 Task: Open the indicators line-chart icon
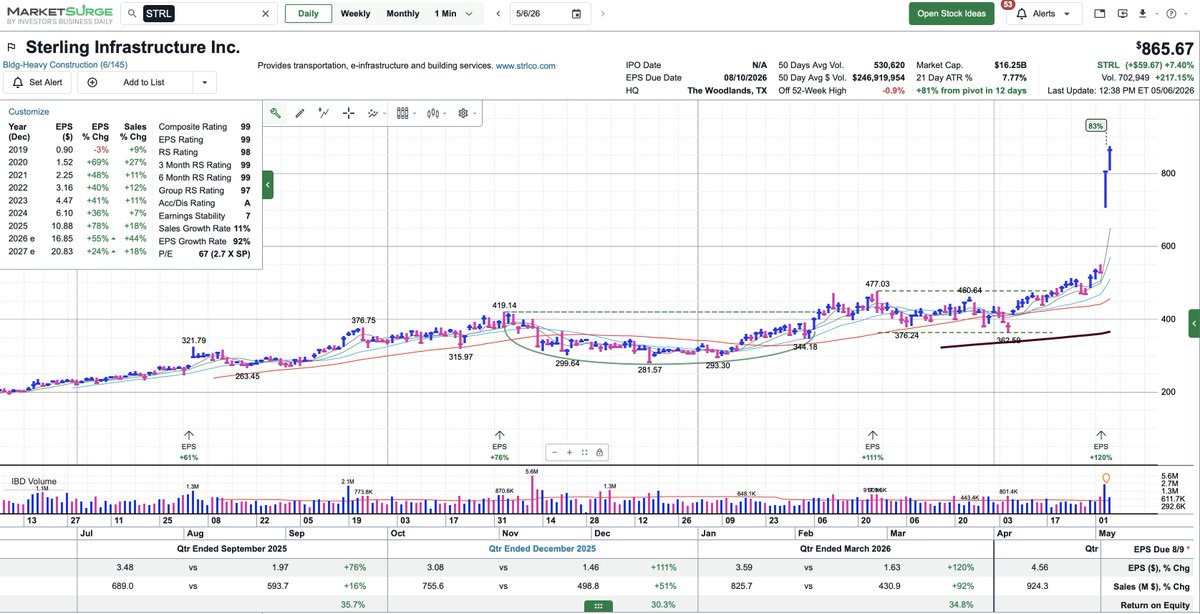[372, 113]
